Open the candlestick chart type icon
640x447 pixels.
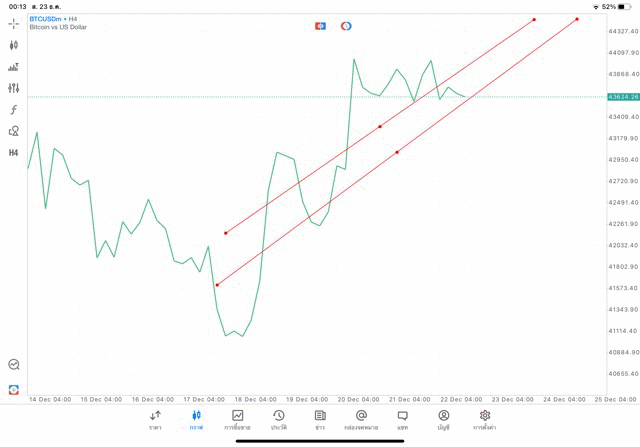[x=13, y=45]
